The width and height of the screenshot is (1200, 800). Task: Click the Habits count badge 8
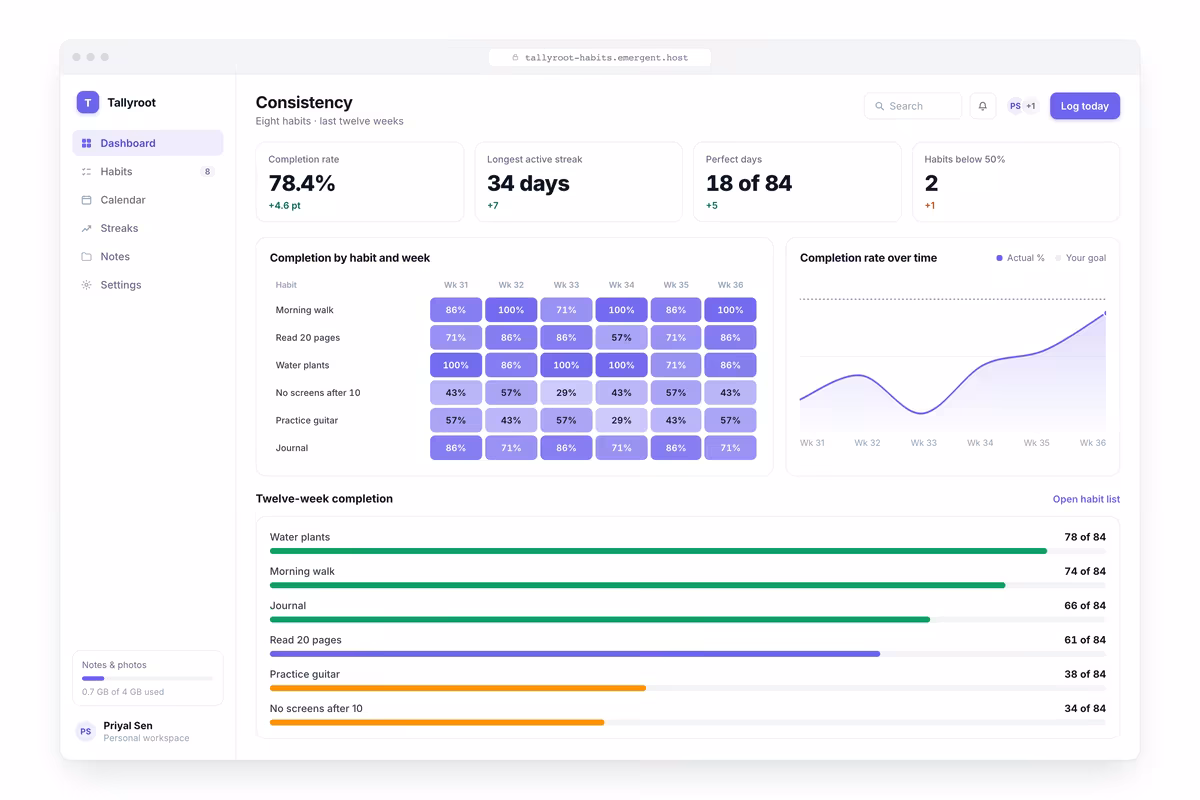pos(207,172)
